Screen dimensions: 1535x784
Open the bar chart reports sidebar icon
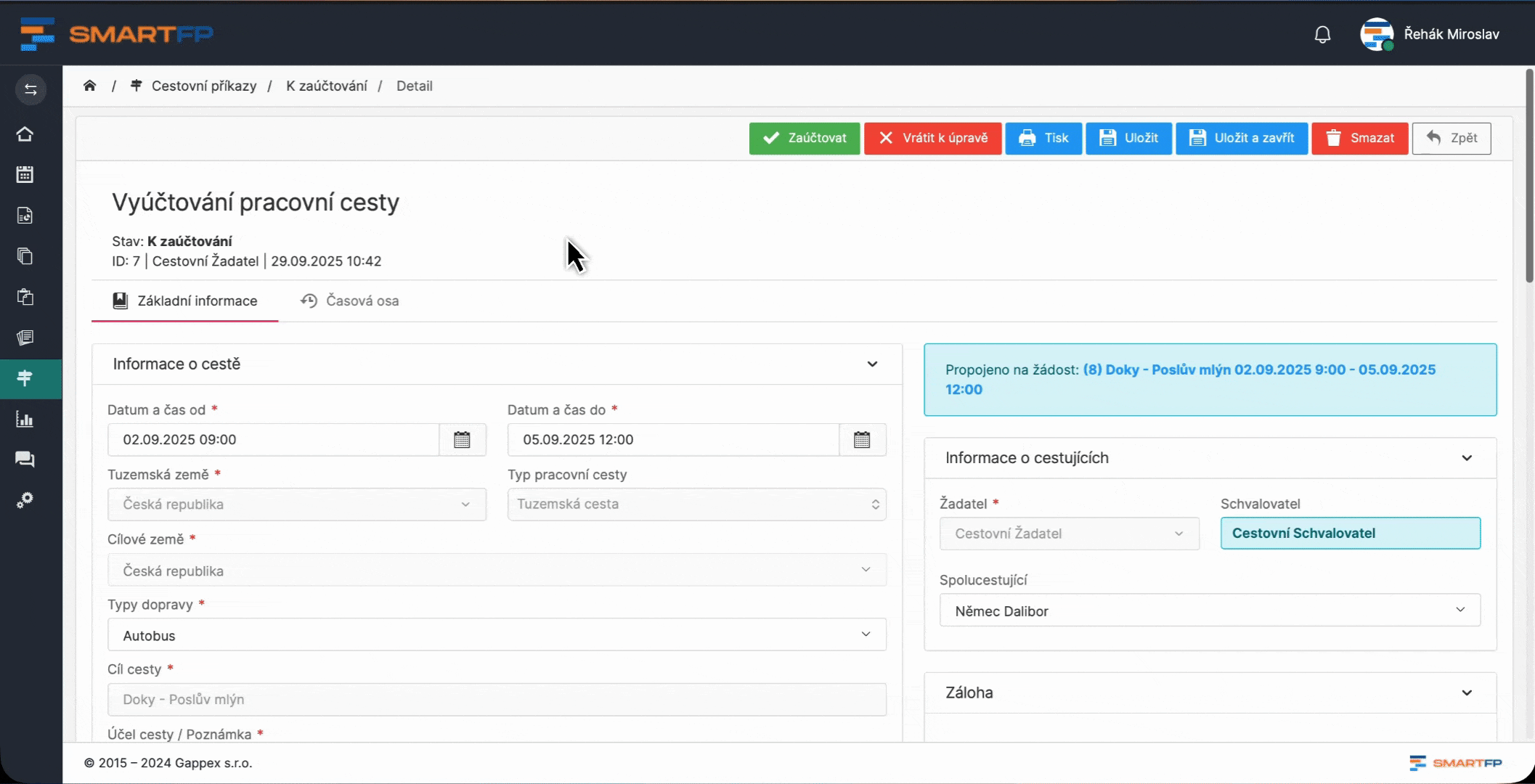(25, 419)
